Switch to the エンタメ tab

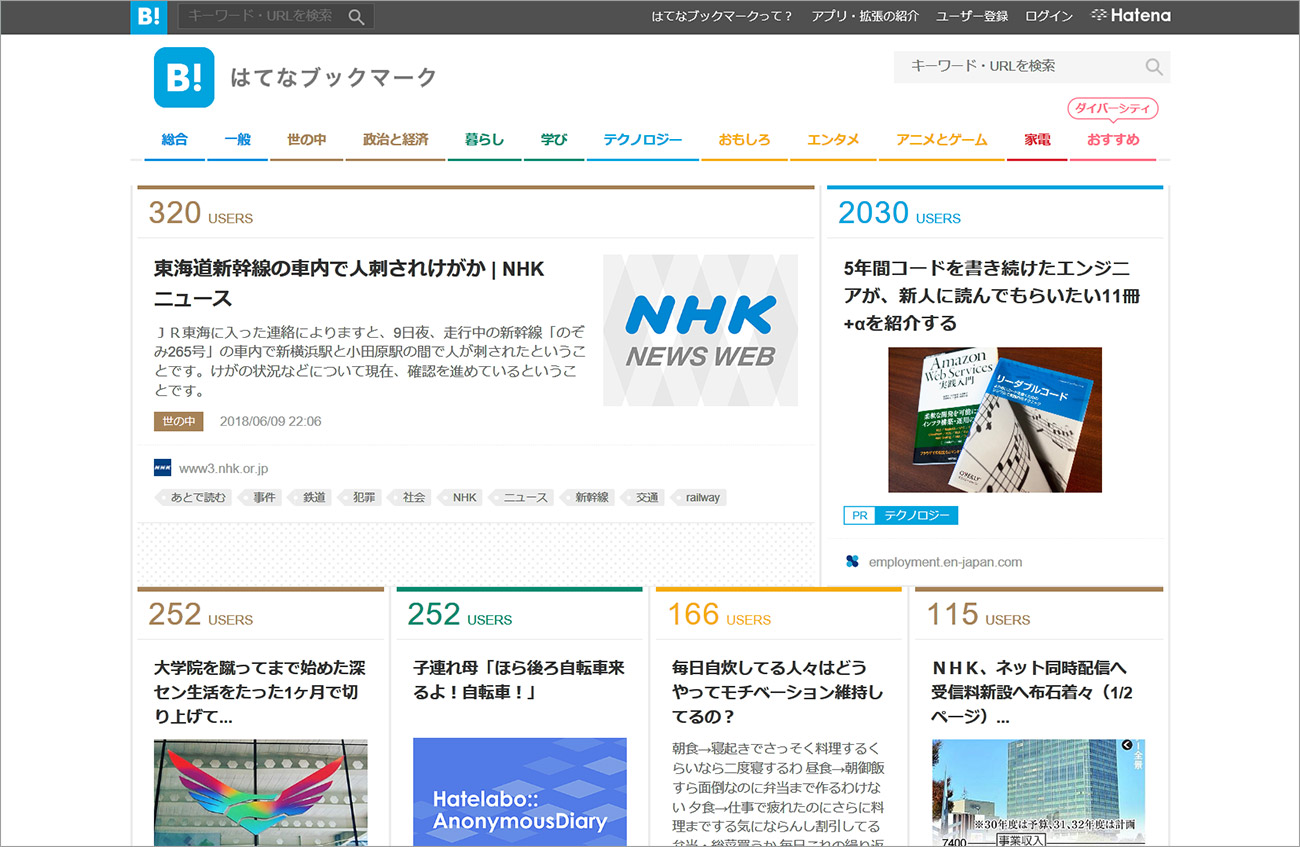pos(833,140)
